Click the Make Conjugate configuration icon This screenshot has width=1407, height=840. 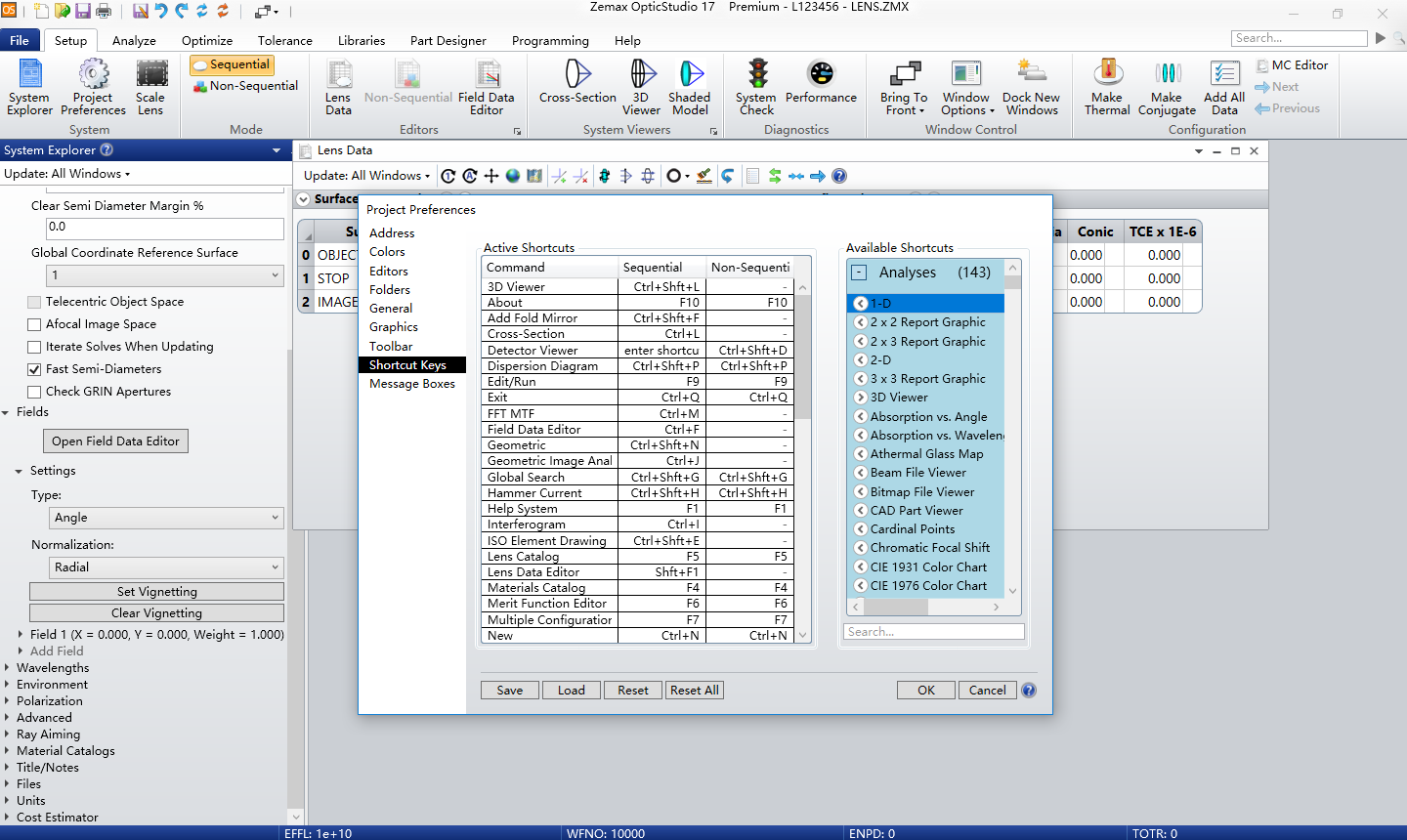click(1167, 87)
